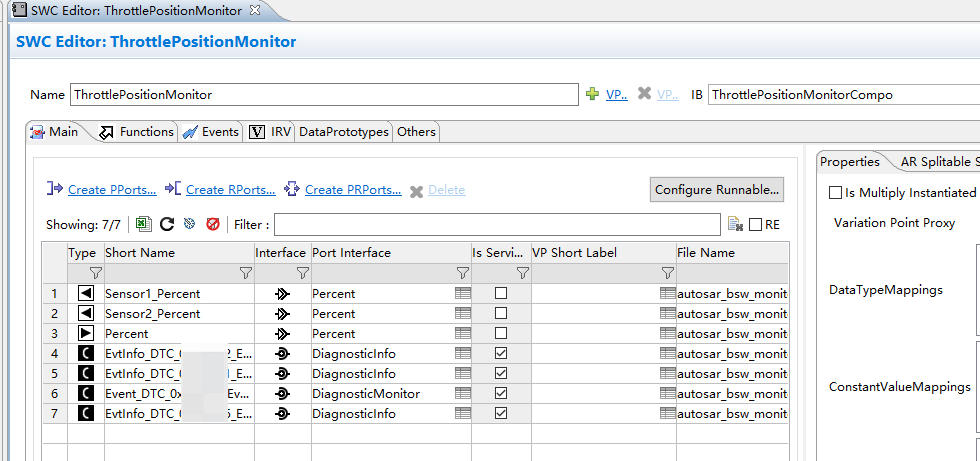Toggle Is Multiply Instantiated checkbox
980x461 pixels.
coord(835,192)
